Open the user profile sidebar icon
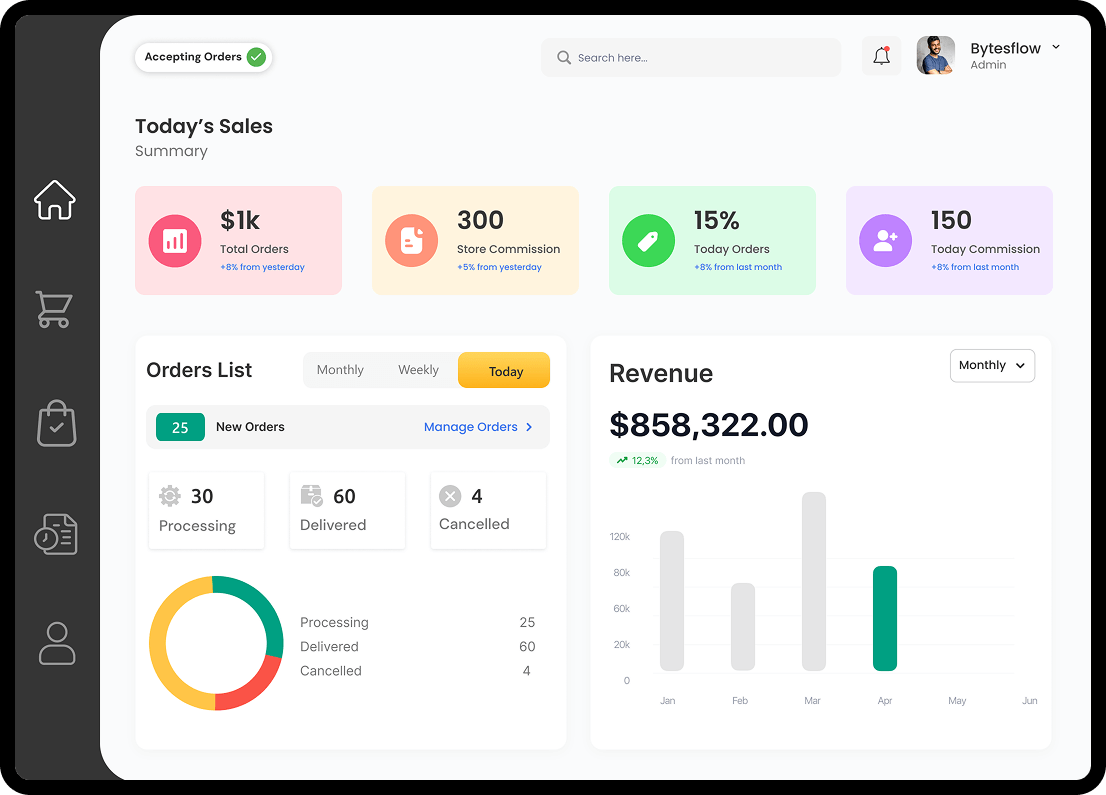The image size is (1106, 795). (x=57, y=644)
